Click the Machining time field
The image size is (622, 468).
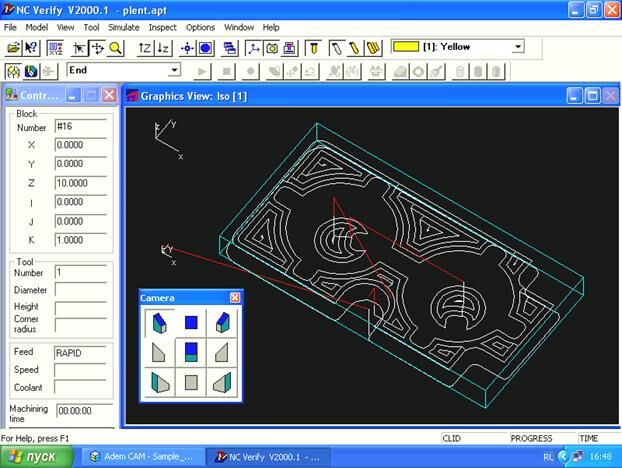click(84, 411)
